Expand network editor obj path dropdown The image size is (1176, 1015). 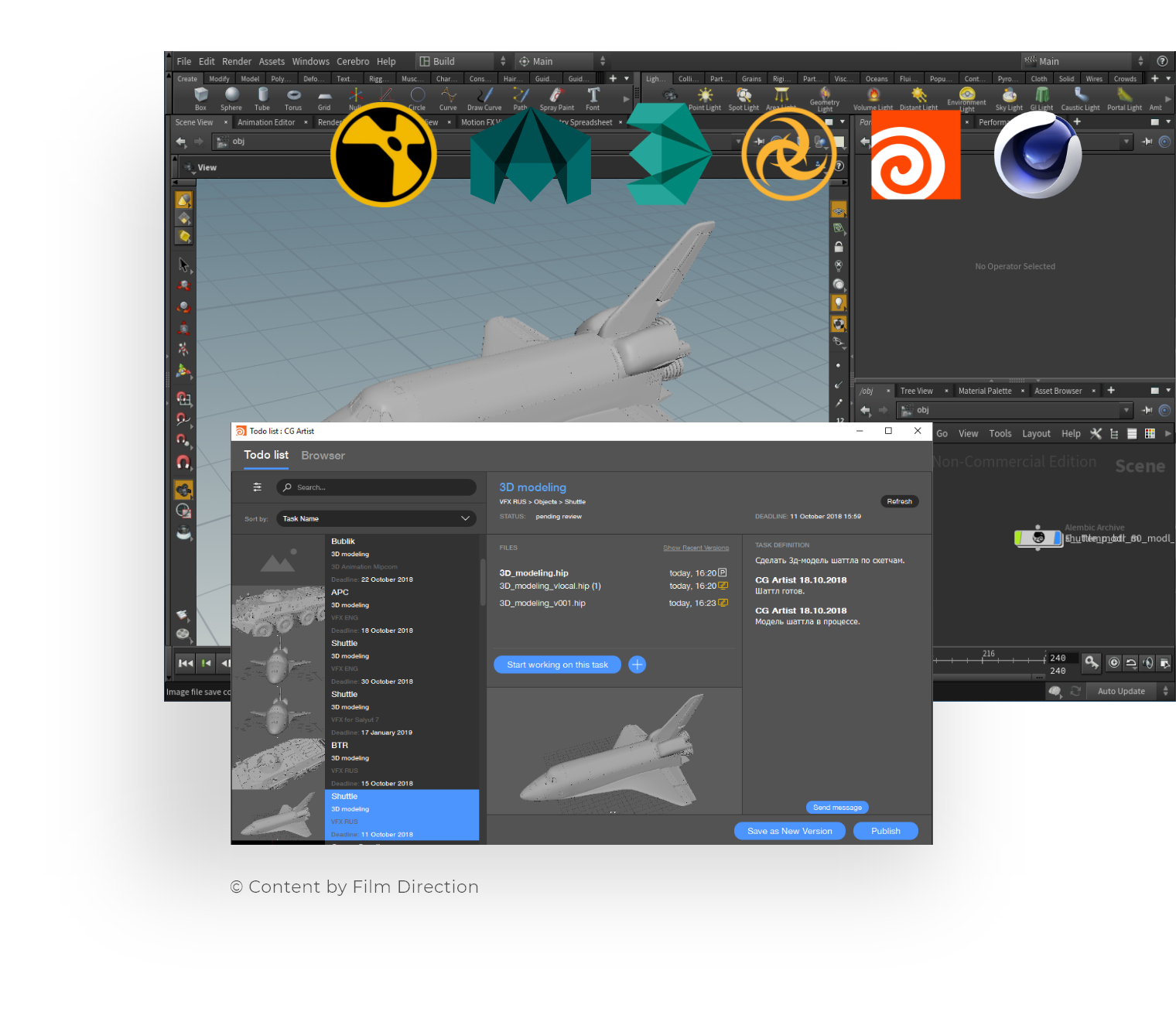1126,410
